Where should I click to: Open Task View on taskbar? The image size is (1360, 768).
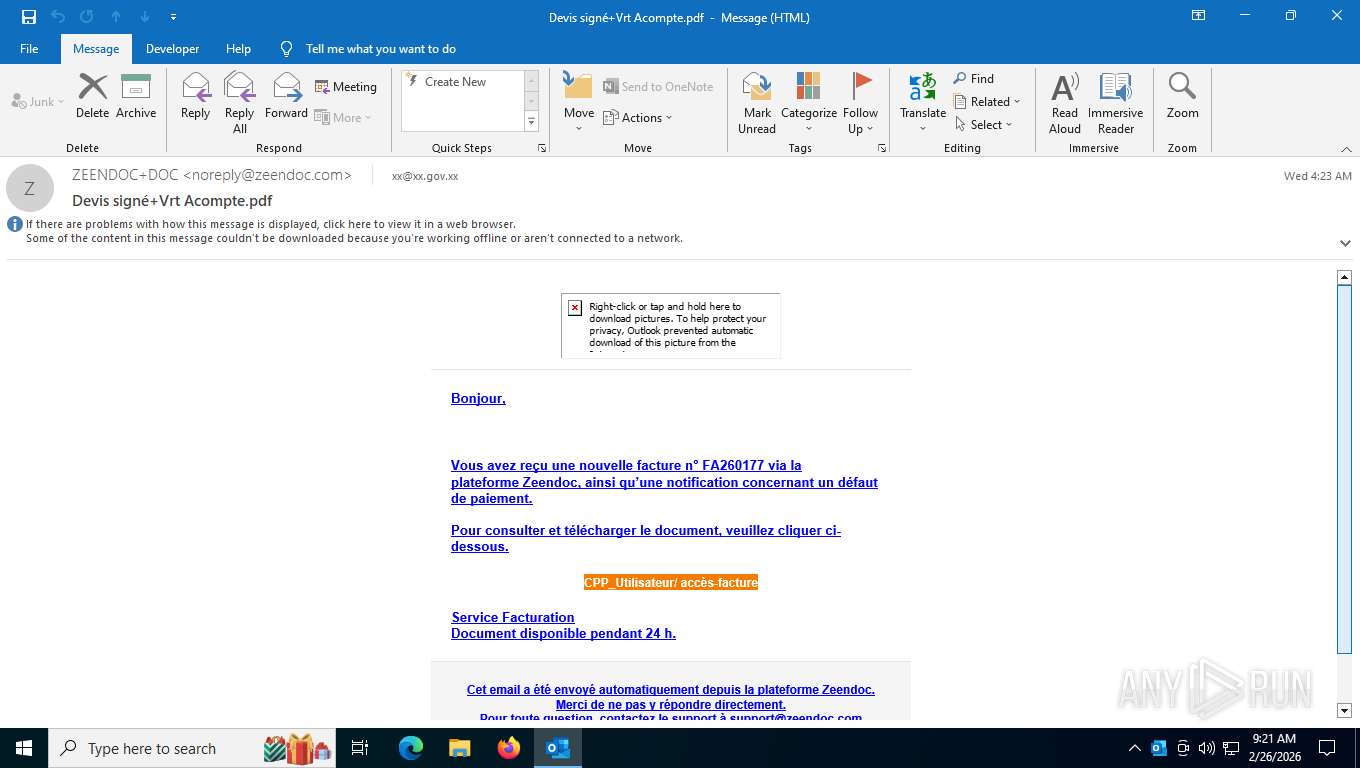(360, 748)
